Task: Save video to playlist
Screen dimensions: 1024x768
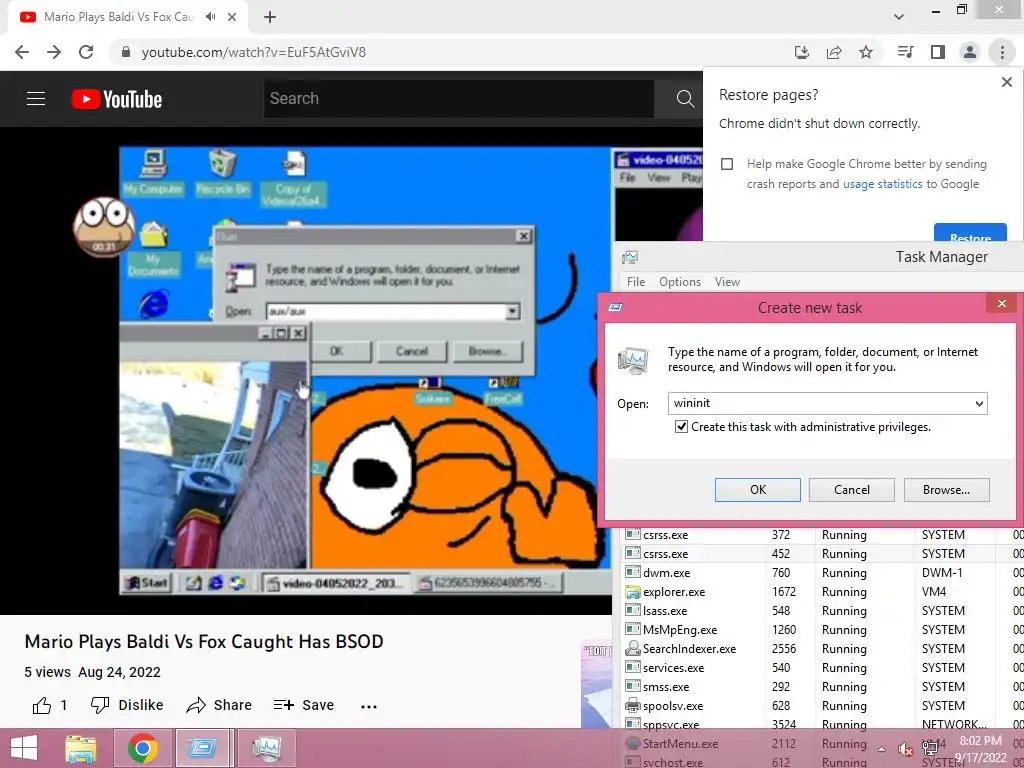Action: 304,705
